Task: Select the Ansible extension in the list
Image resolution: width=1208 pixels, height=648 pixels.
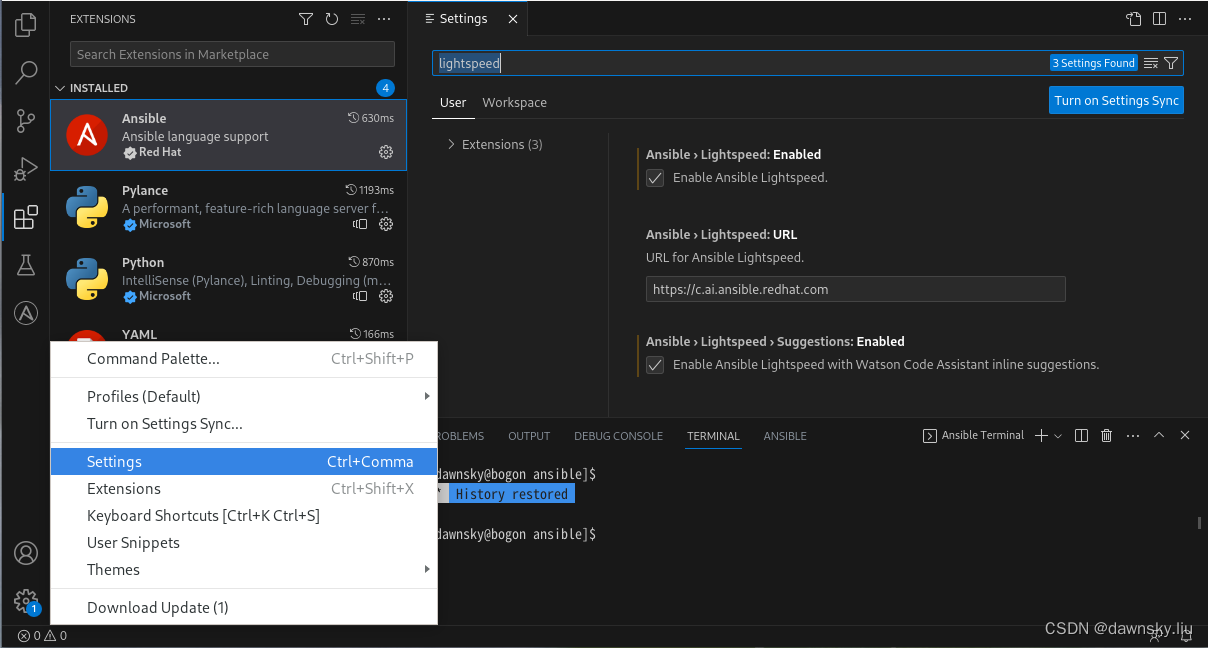Action: click(229, 135)
